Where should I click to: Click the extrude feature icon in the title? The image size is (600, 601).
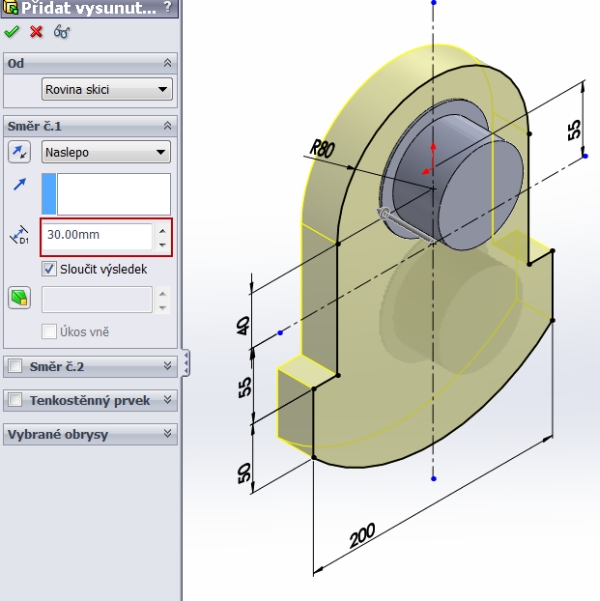(10, 7)
